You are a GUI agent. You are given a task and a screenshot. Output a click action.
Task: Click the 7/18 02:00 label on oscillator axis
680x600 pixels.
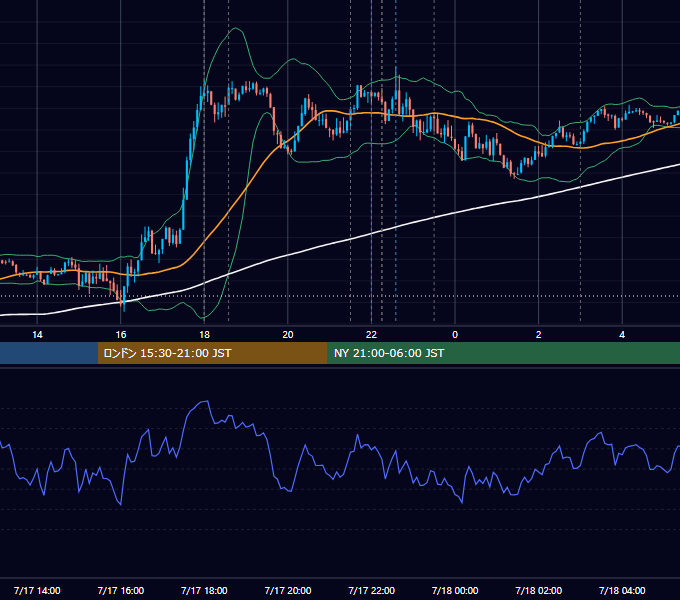click(x=539, y=590)
